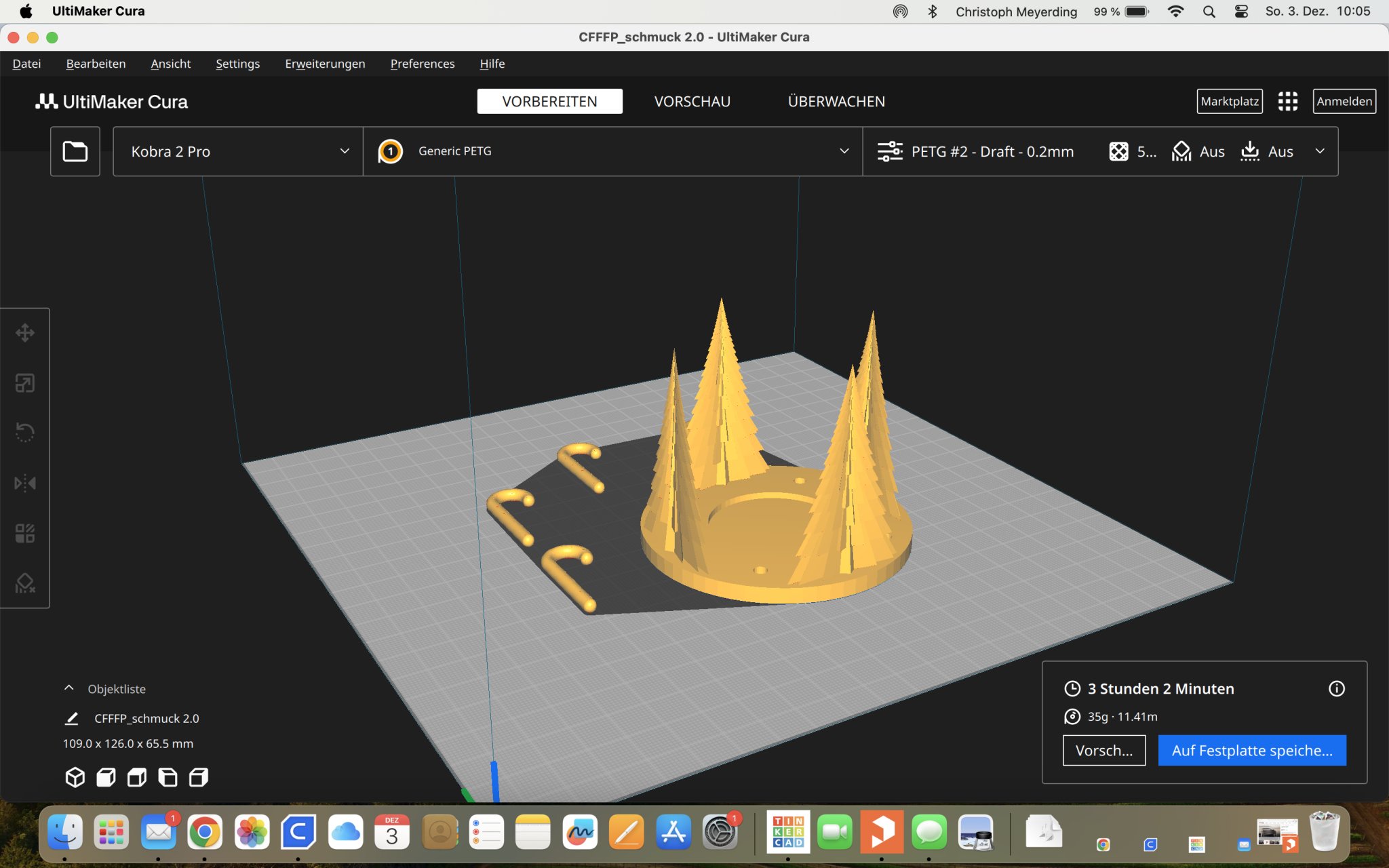The width and height of the screenshot is (1389, 868).
Task: Select the Move tool in left toolbar
Action: [25, 333]
